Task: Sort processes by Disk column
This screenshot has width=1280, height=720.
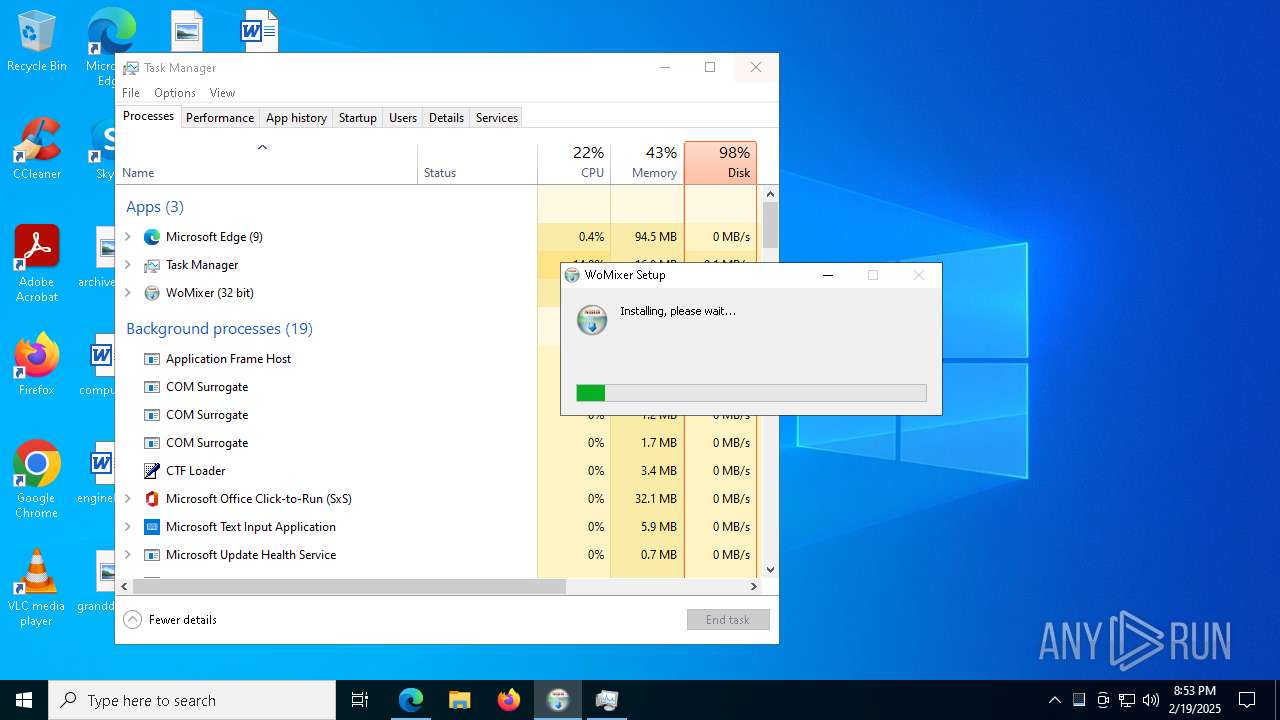Action: point(720,164)
